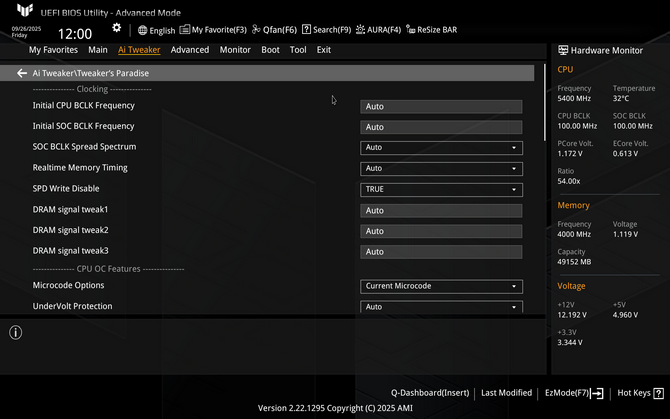The image size is (670, 419).
Task: Click the Initial CPU BCLK Frequency field
Action: [441, 107]
